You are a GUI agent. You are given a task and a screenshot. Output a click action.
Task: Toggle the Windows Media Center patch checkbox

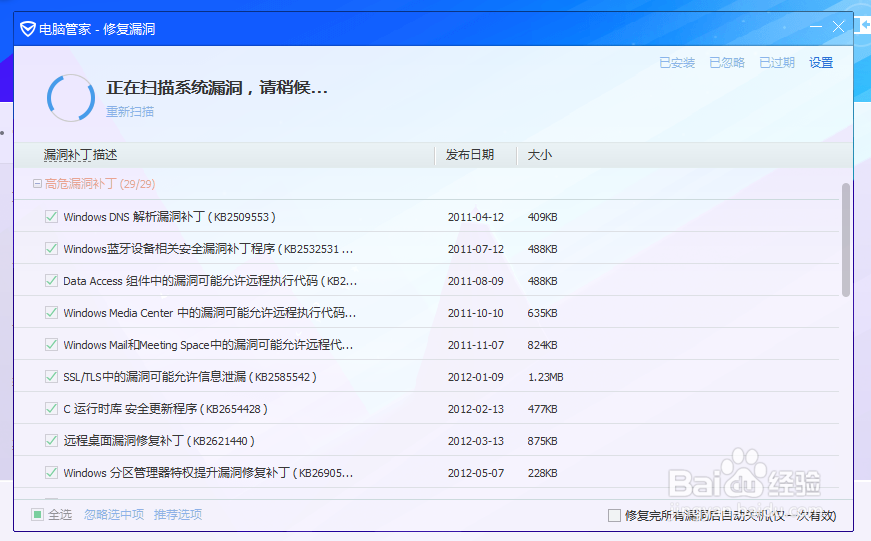[51, 313]
